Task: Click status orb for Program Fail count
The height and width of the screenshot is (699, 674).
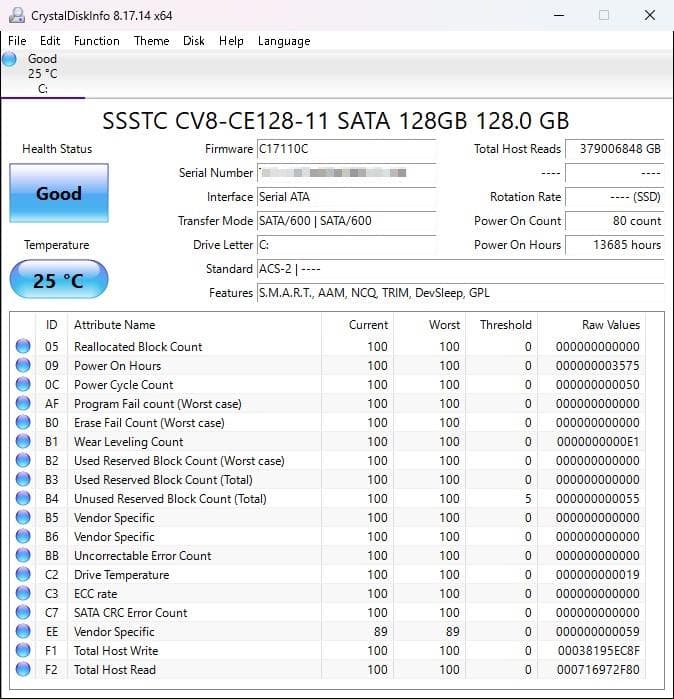Action: click(x=23, y=403)
